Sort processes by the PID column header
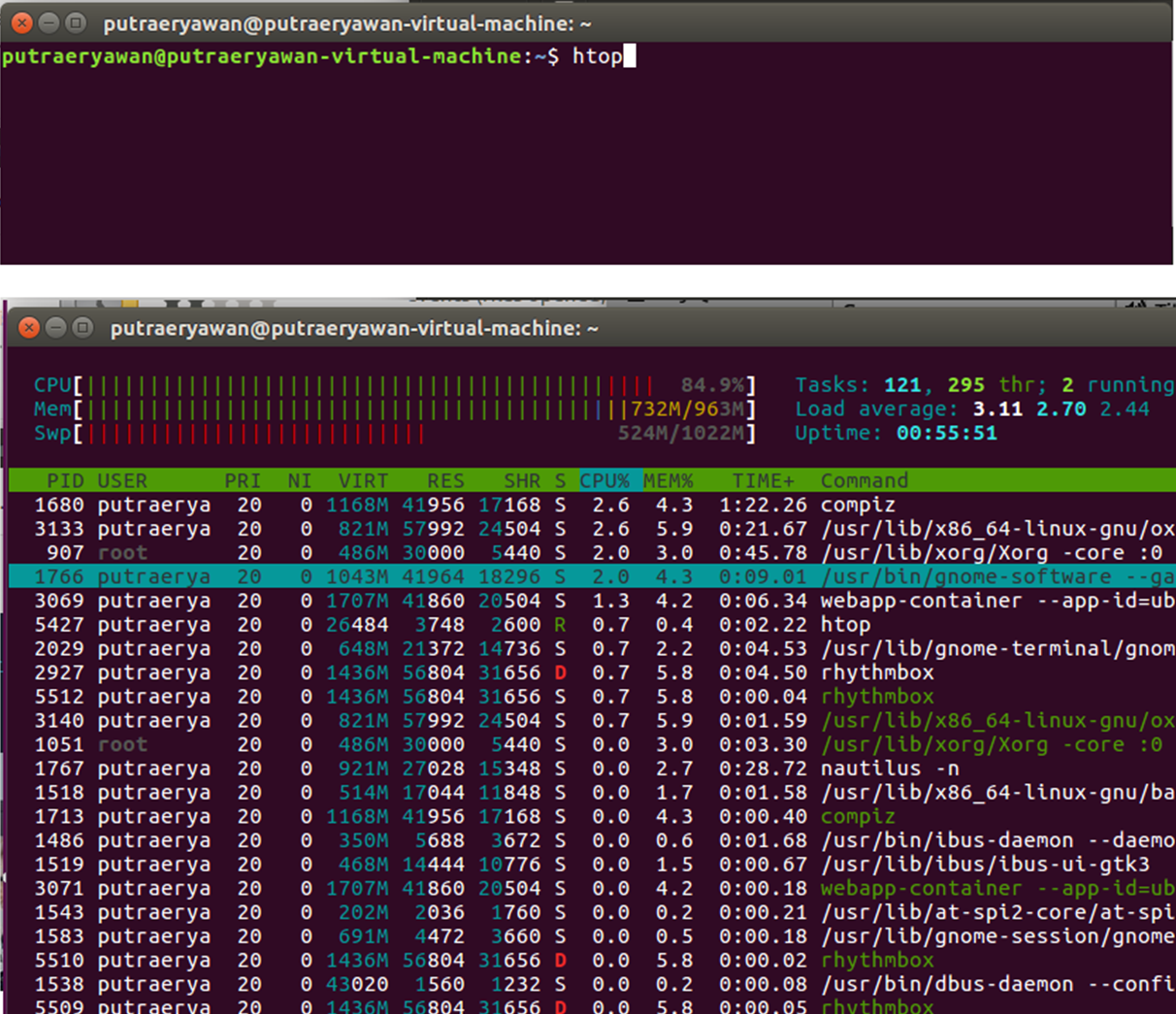1176x1014 pixels. tap(65, 480)
